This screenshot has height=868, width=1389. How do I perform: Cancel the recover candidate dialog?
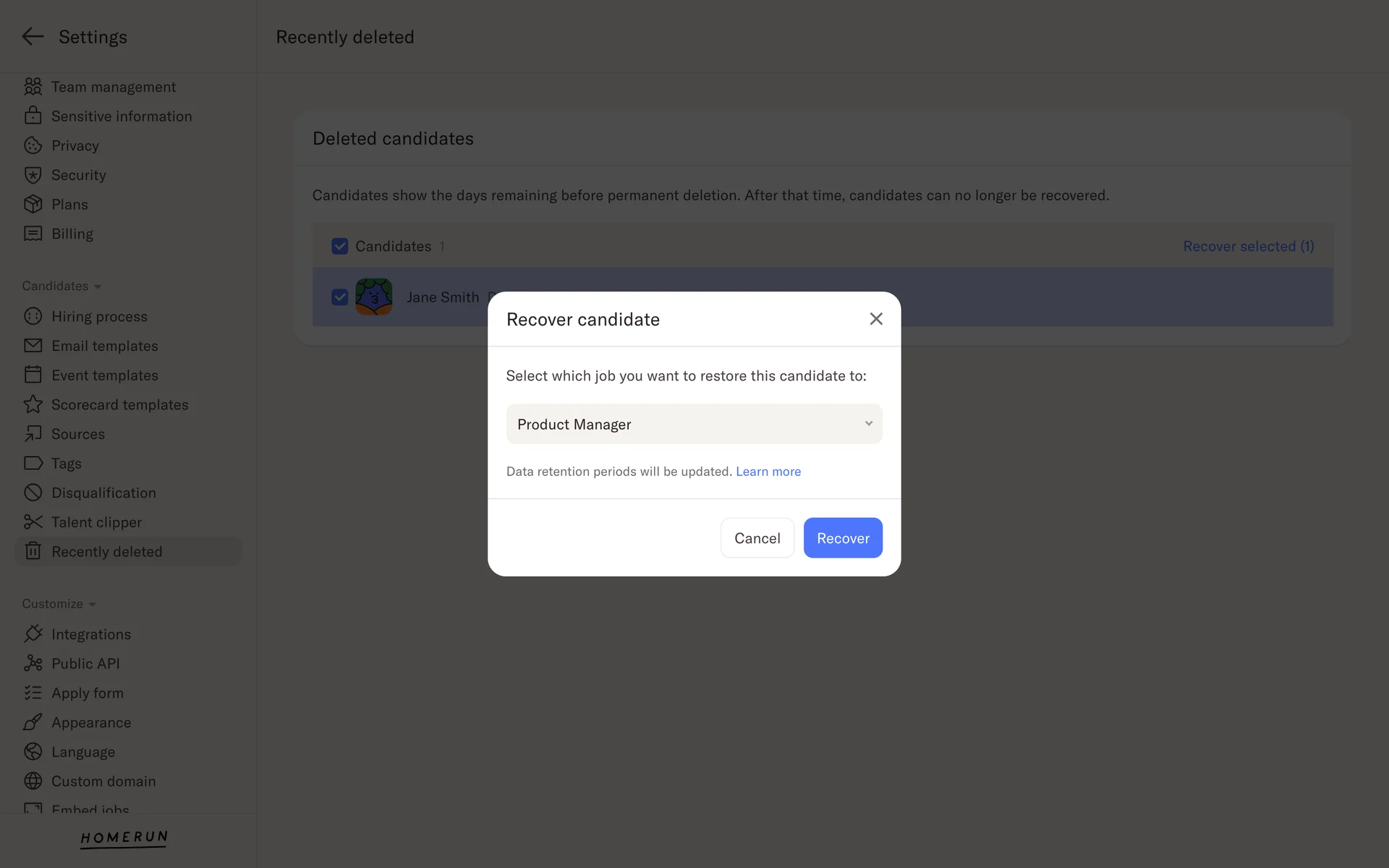point(757,538)
